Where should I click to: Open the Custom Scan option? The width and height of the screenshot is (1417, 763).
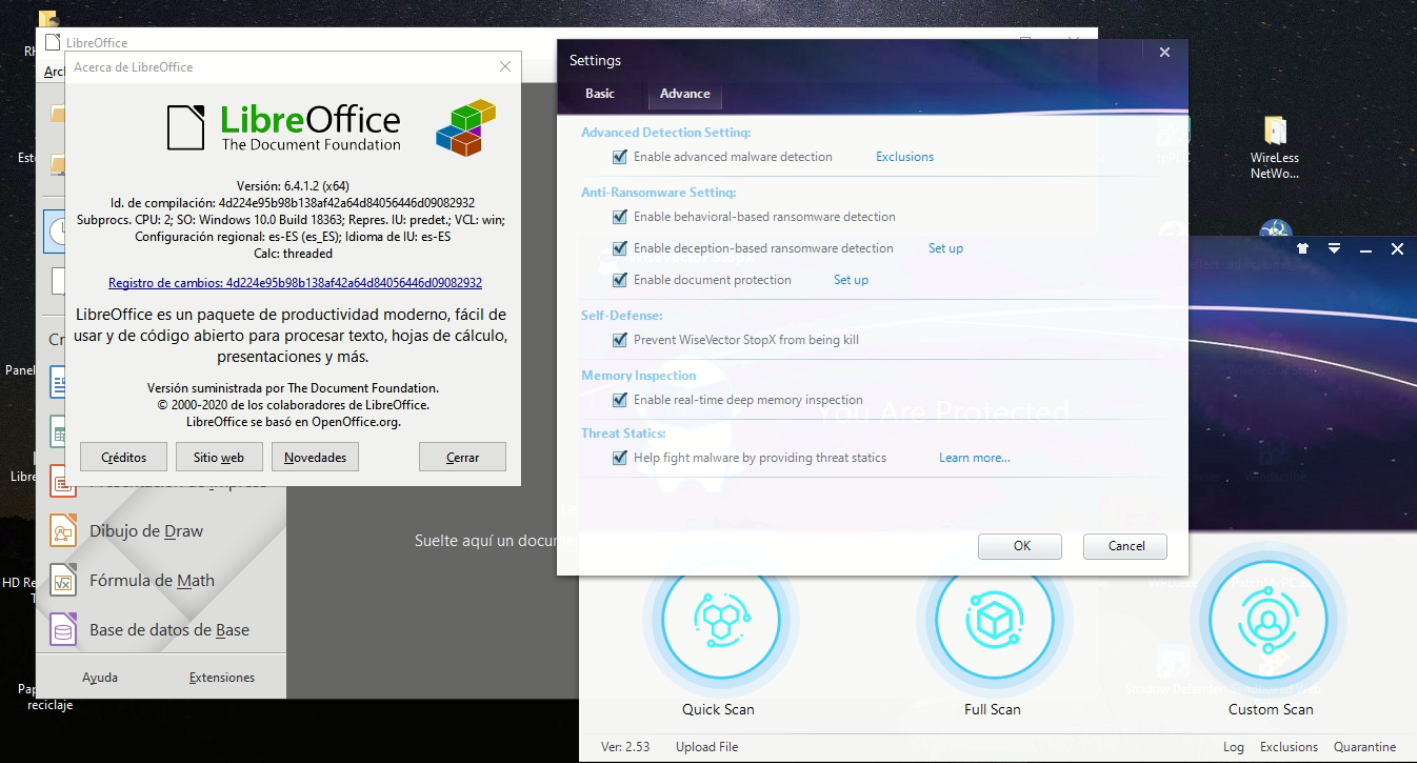(1269, 620)
